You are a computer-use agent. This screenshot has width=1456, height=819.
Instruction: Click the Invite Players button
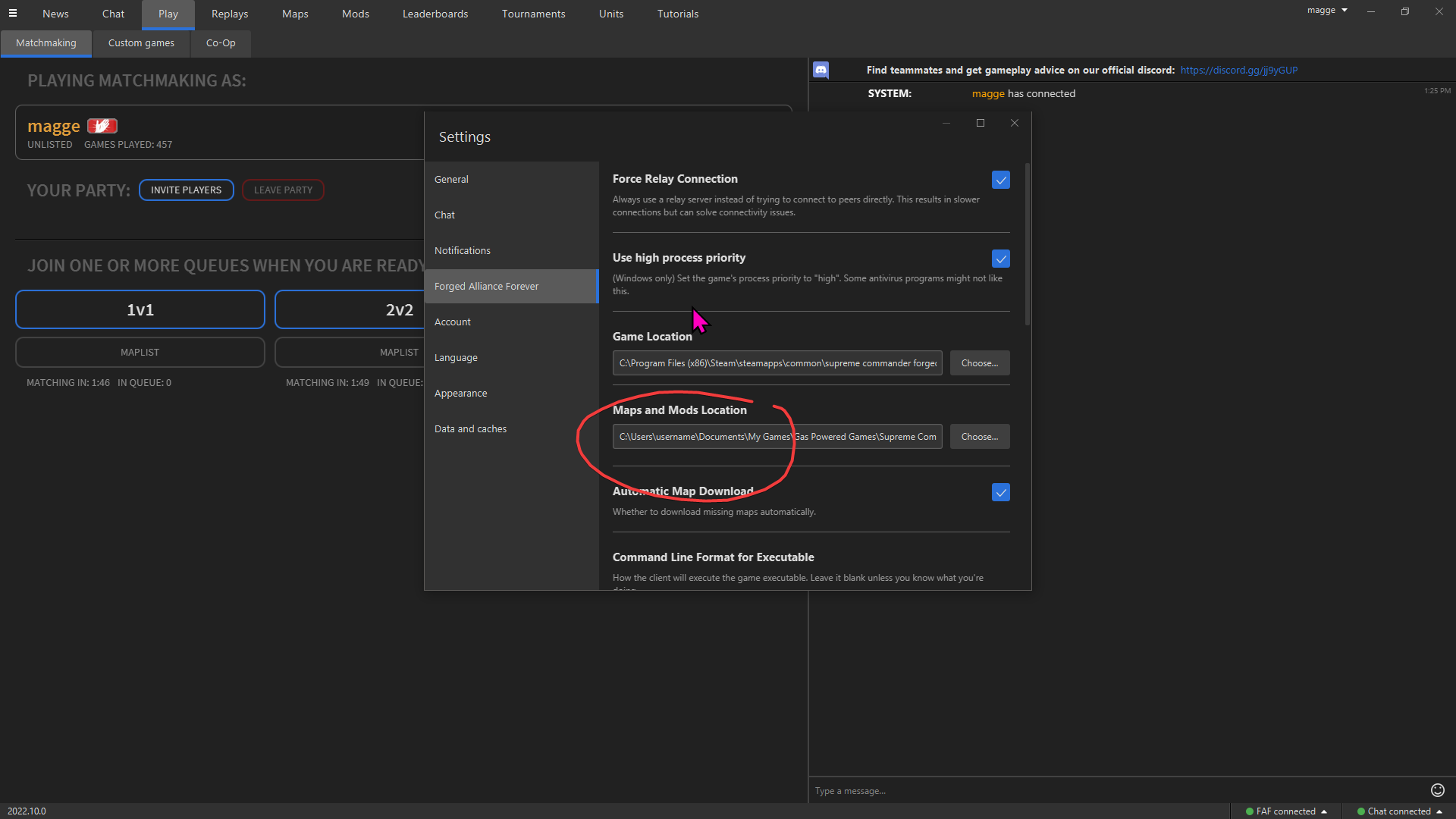coord(187,190)
